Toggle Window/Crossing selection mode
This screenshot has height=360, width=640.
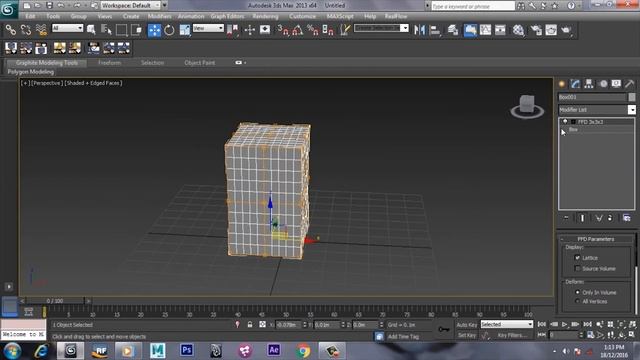tap(136, 30)
